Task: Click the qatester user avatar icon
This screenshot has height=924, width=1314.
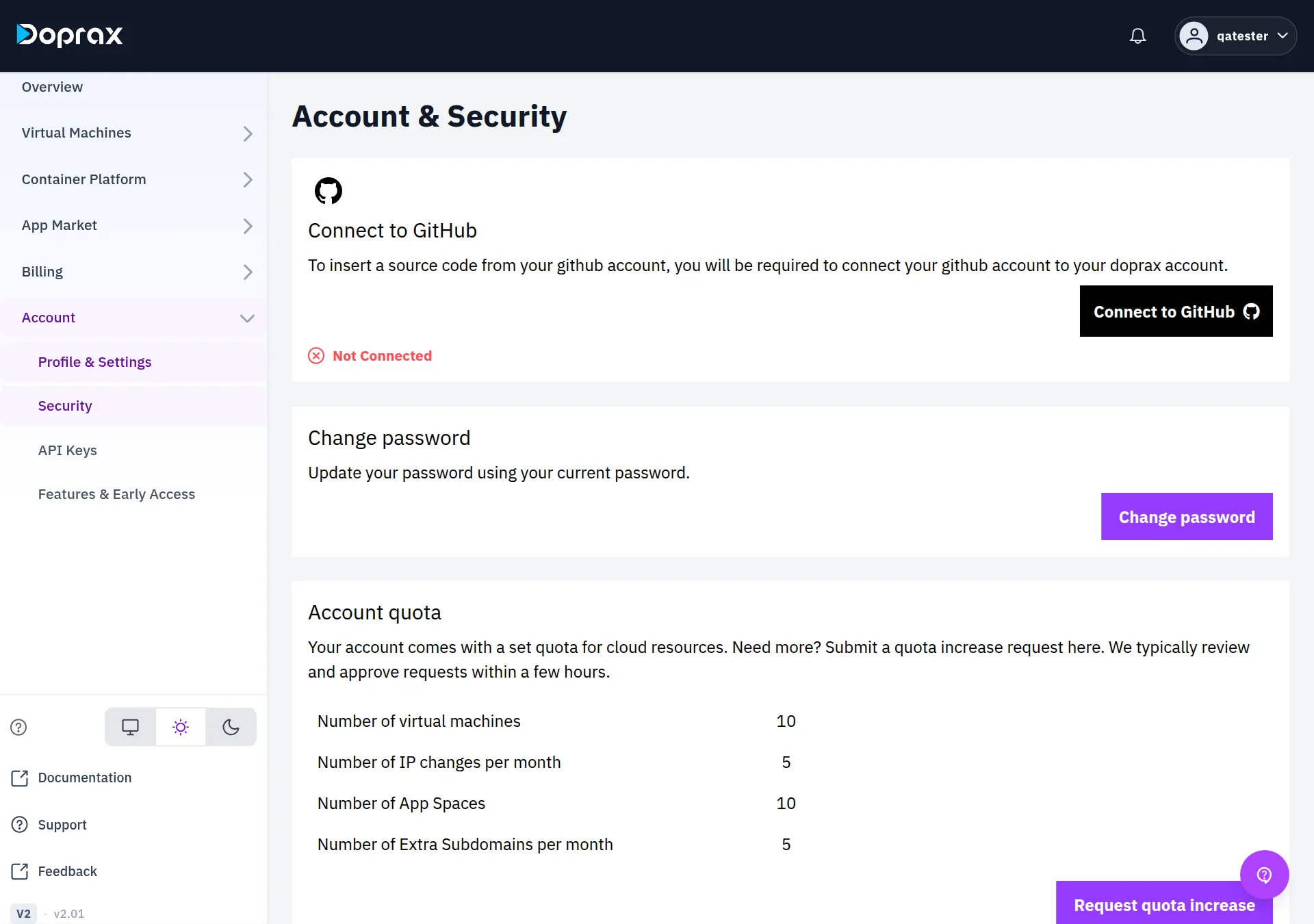Action: (x=1194, y=36)
